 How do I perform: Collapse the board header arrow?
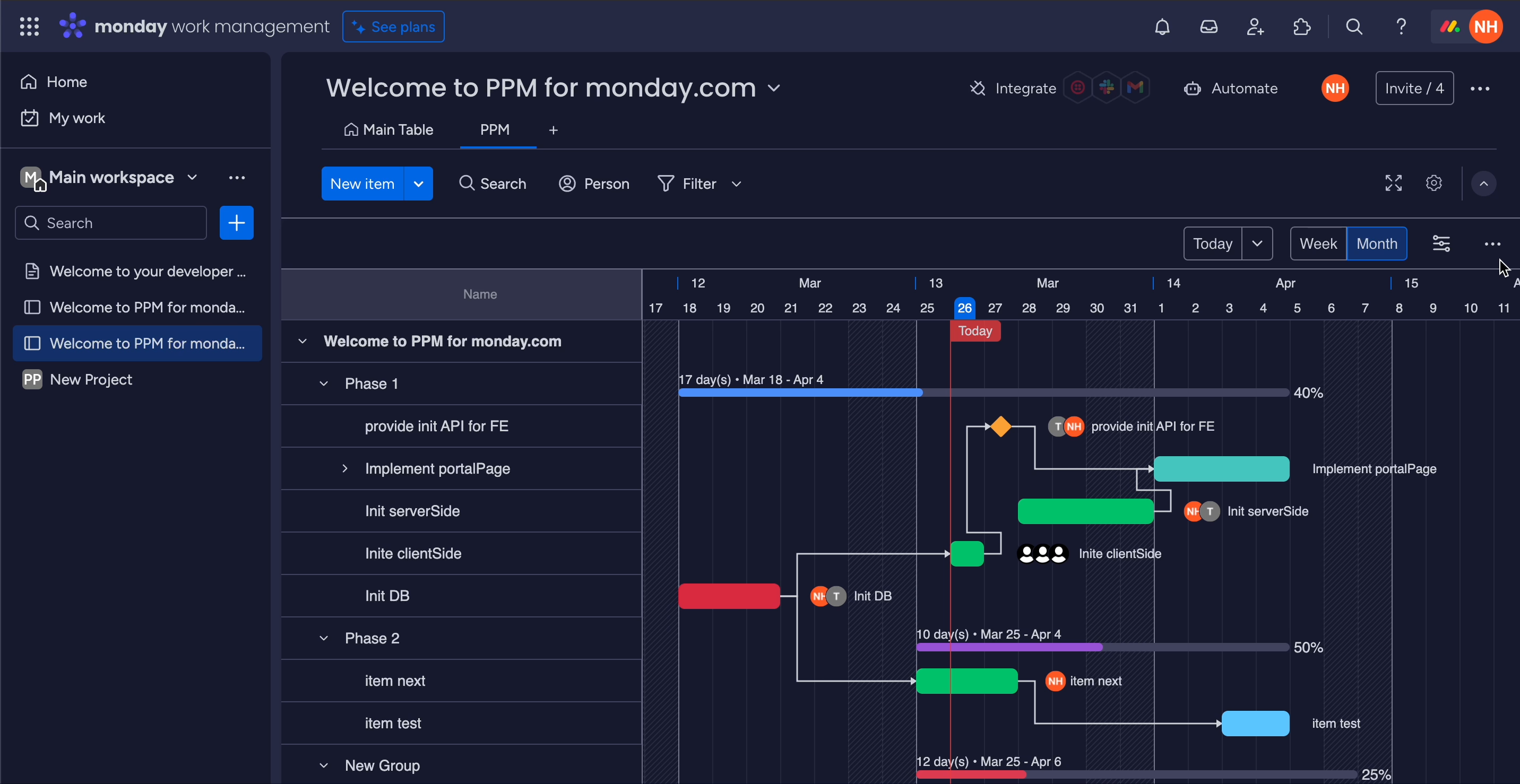tap(1483, 184)
